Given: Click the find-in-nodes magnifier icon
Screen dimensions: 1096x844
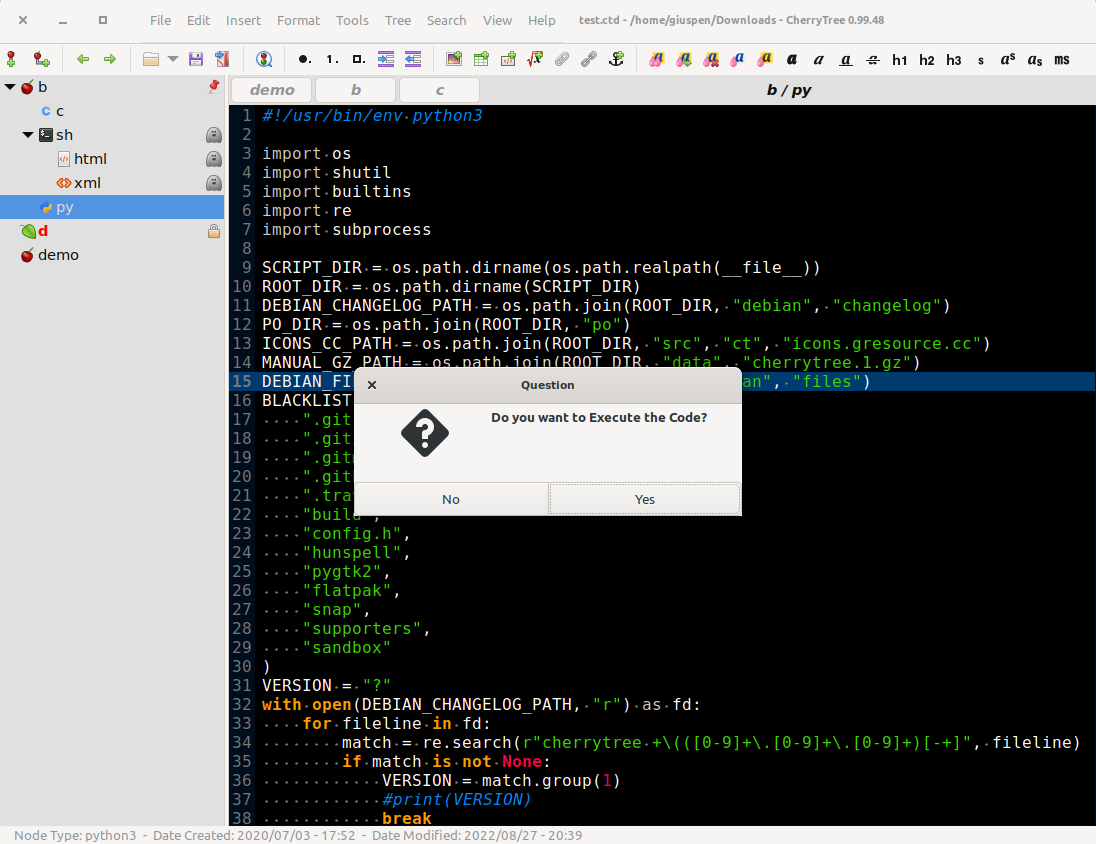Looking at the screenshot, I should [x=264, y=60].
